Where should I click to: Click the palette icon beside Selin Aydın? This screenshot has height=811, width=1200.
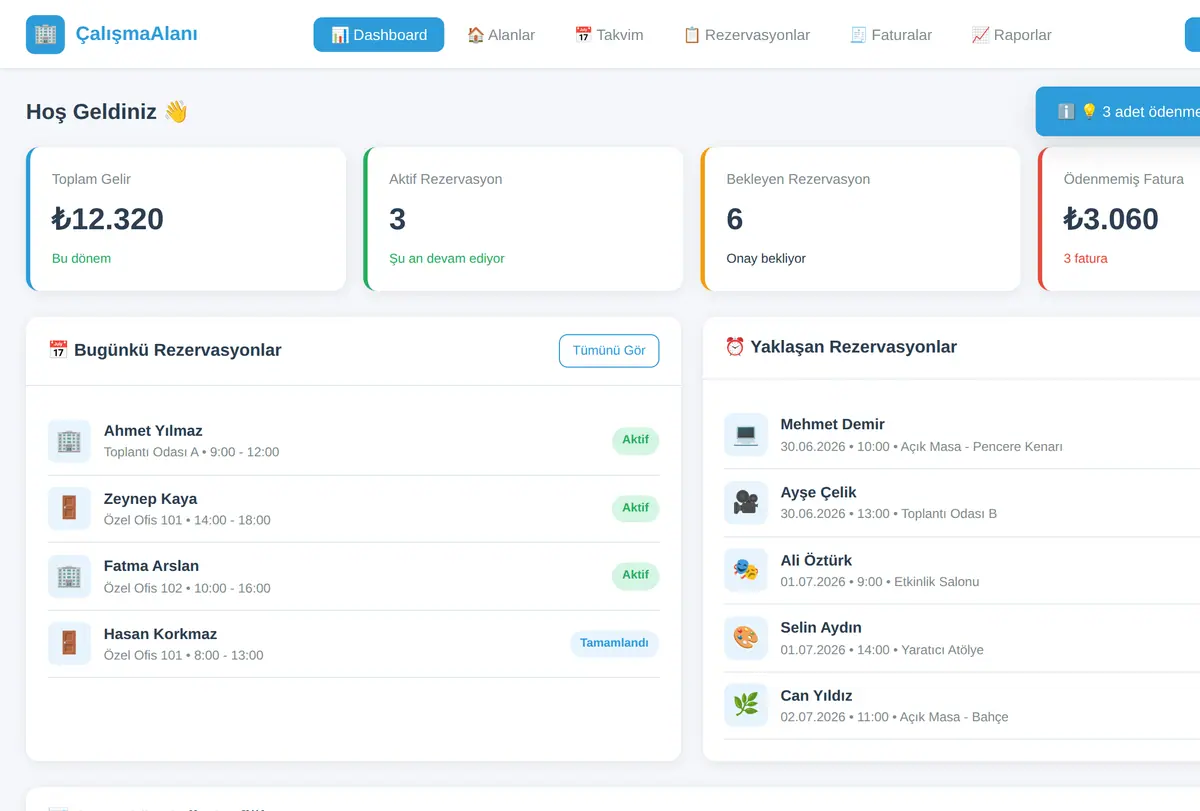[x=746, y=638]
